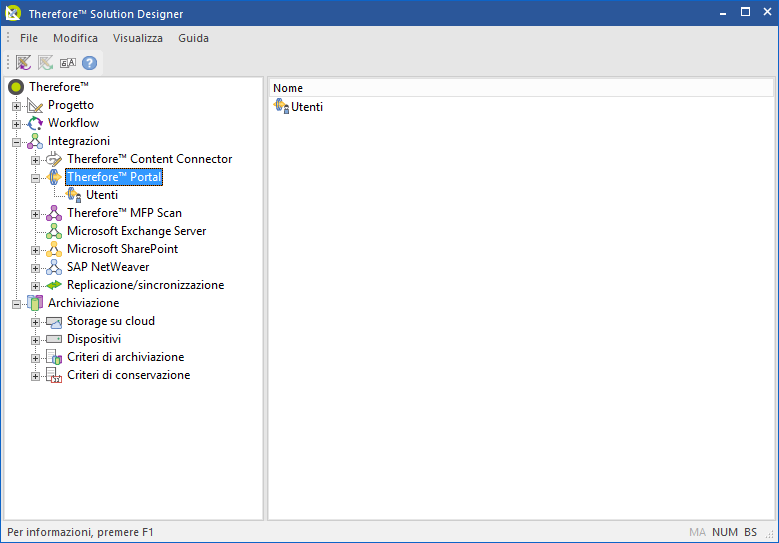Select Therefore MFP Scan label

(124, 213)
